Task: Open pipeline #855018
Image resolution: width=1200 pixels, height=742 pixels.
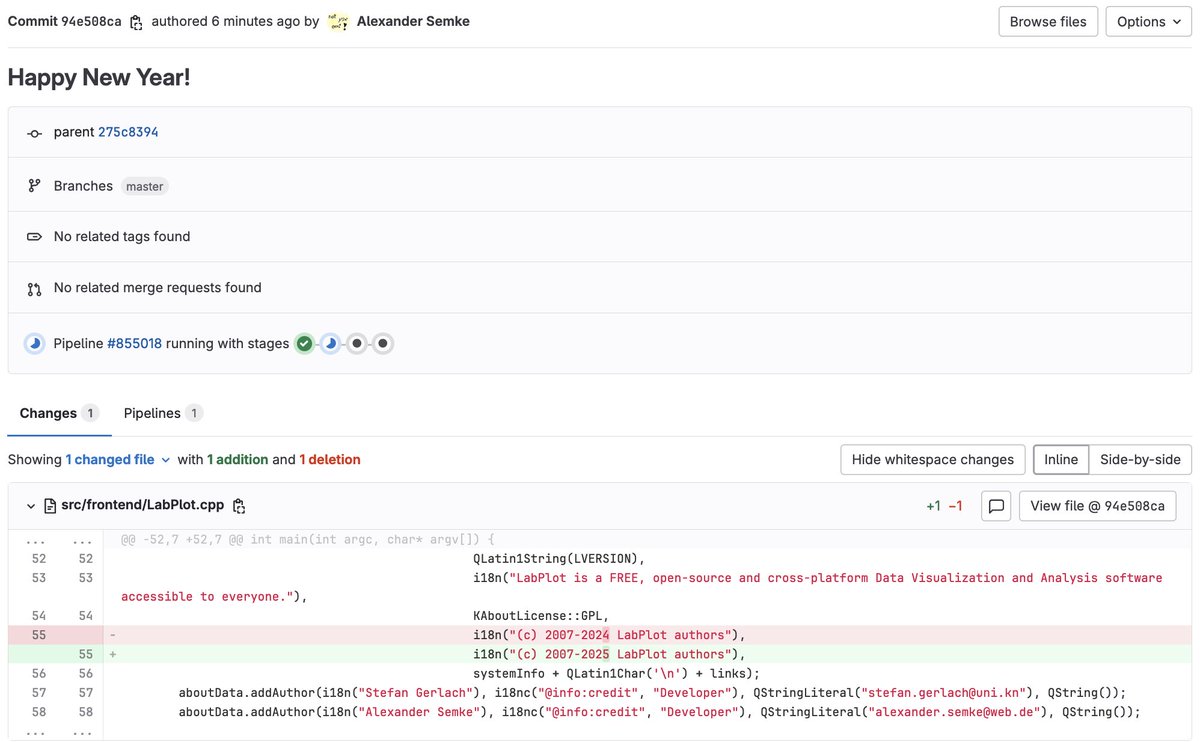Action: click(134, 344)
